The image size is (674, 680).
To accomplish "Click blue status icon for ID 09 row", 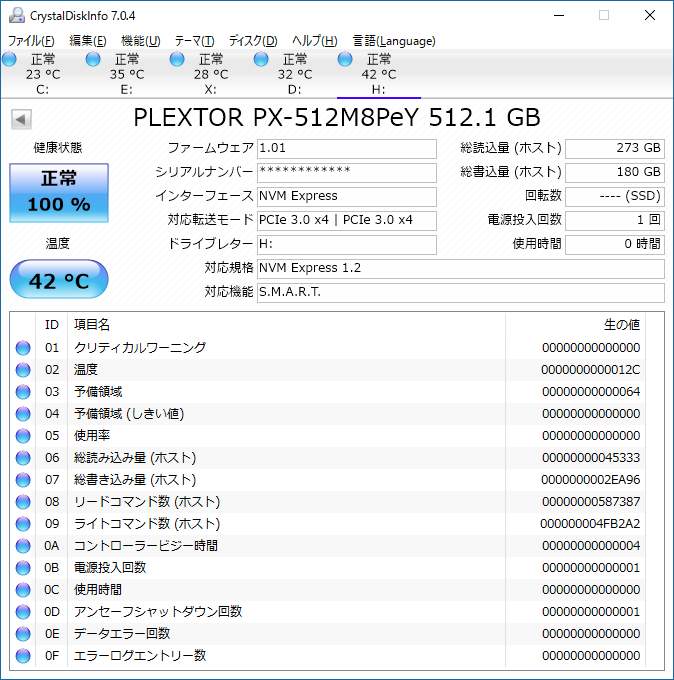I will click(23, 524).
